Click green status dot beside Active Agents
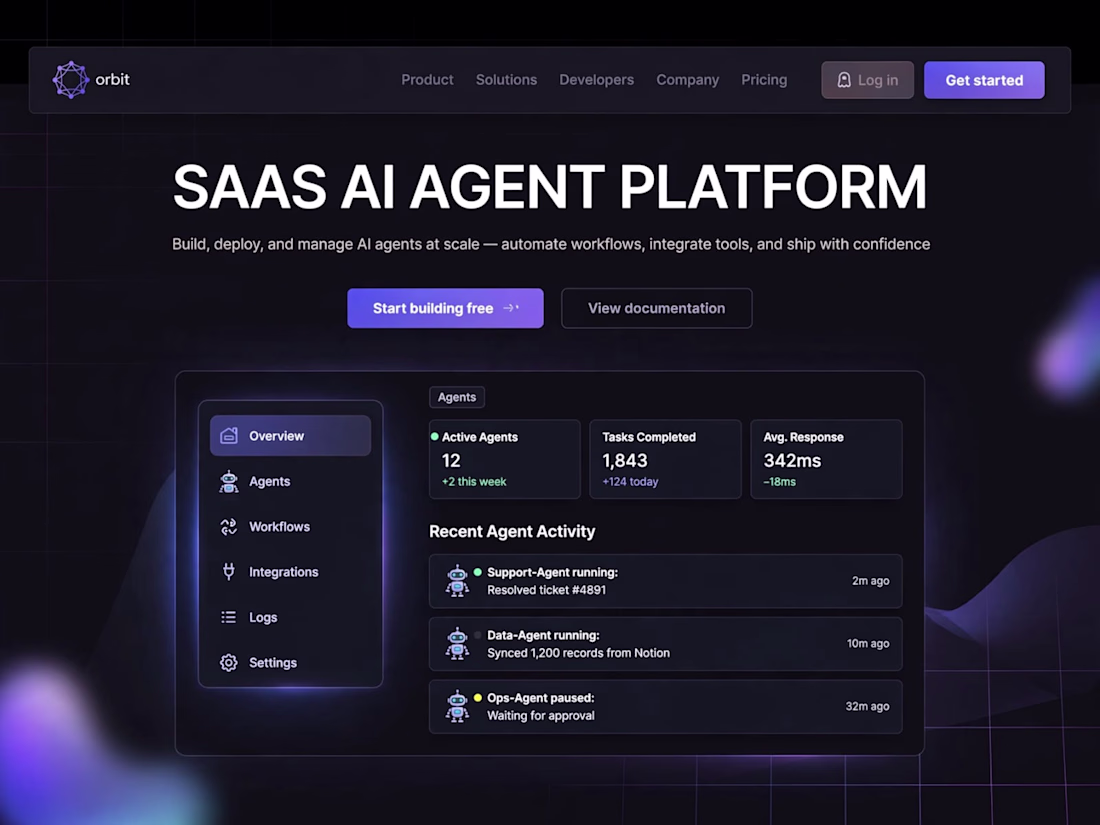1100x825 pixels. (435, 436)
